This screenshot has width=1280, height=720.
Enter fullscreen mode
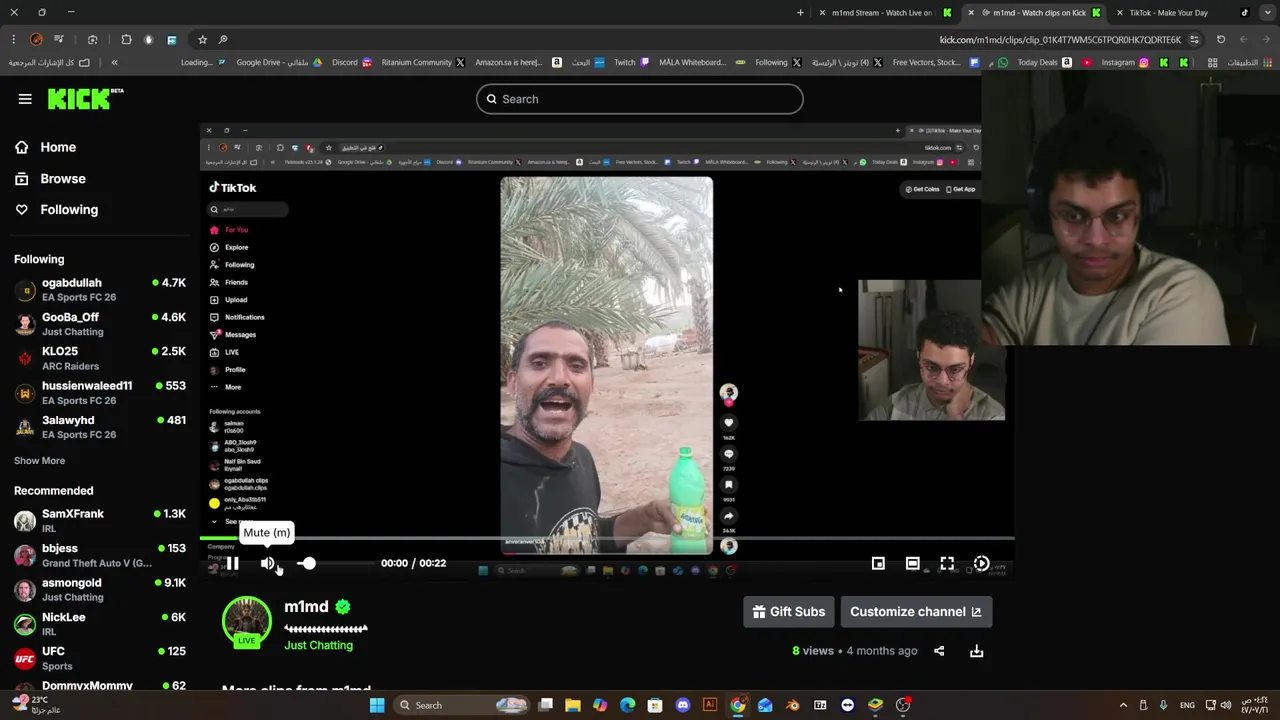[x=947, y=563]
